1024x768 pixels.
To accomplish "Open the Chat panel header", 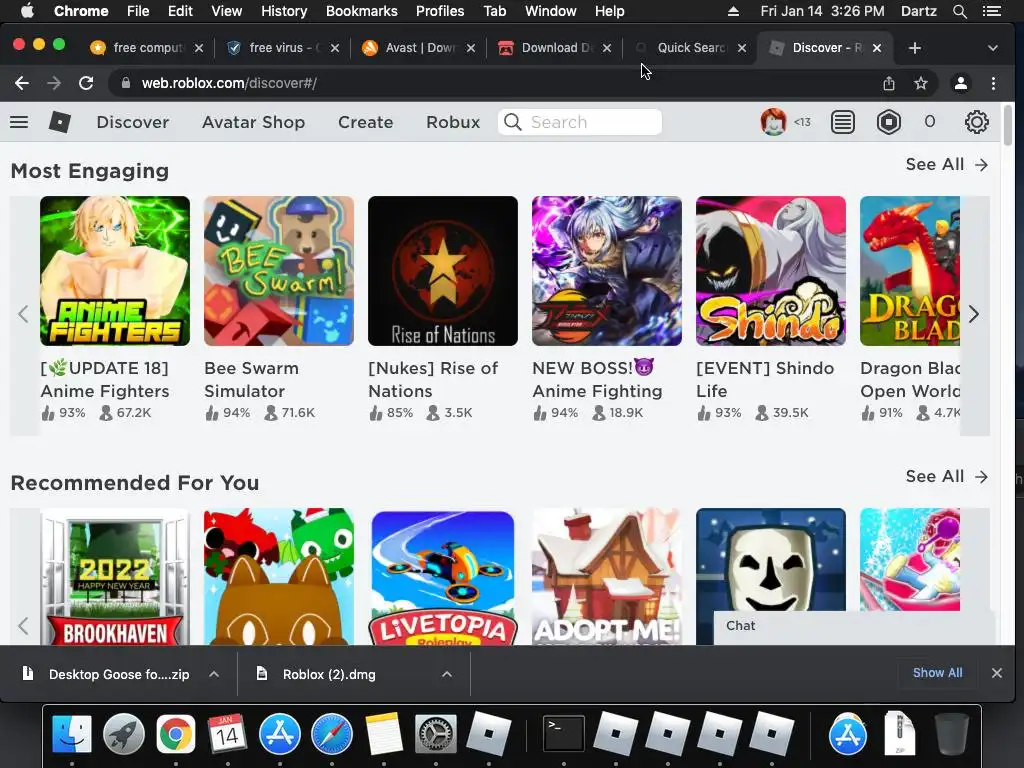I will click(x=854, y=626).
